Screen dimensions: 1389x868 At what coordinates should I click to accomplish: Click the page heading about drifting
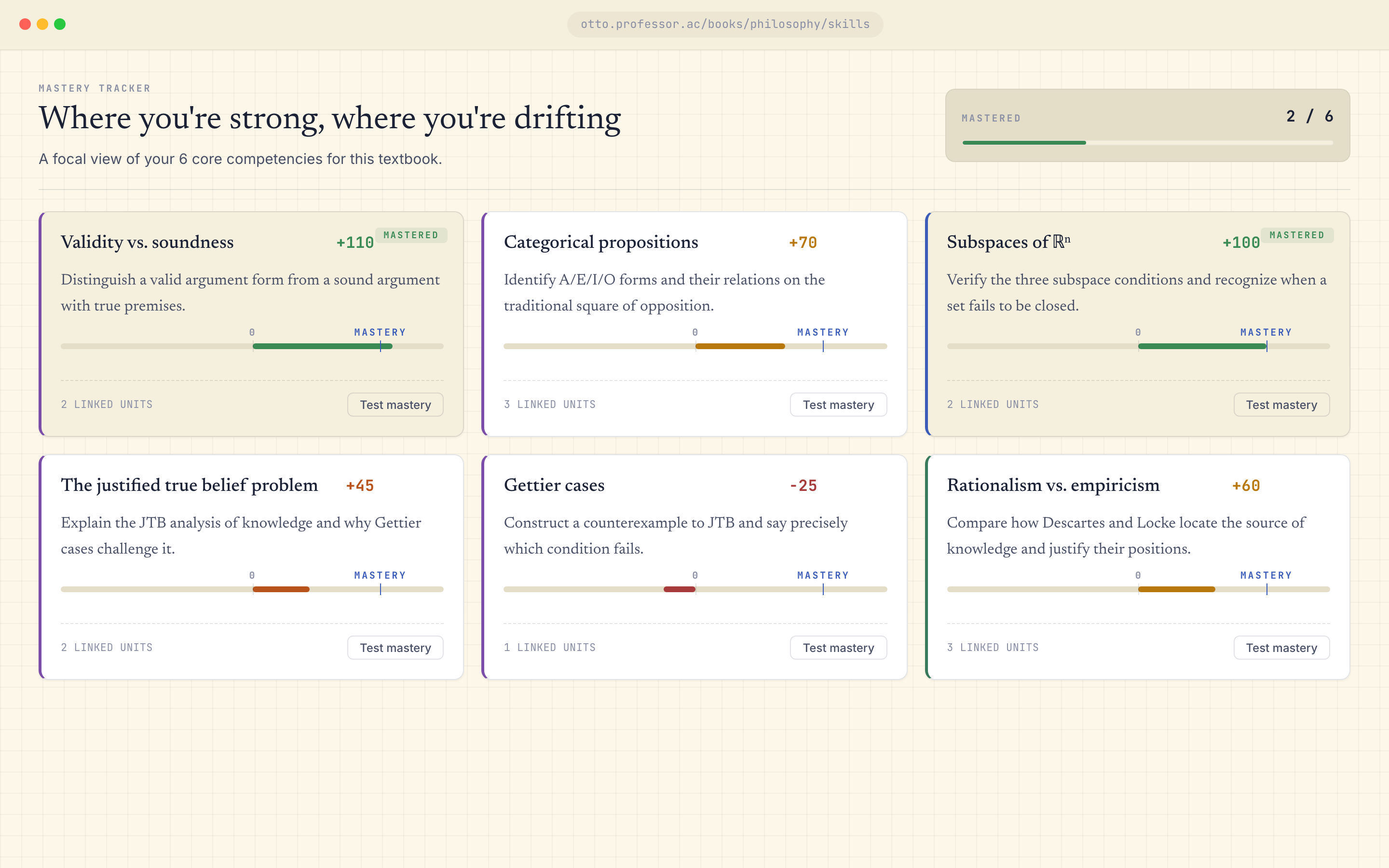(329, 119)
